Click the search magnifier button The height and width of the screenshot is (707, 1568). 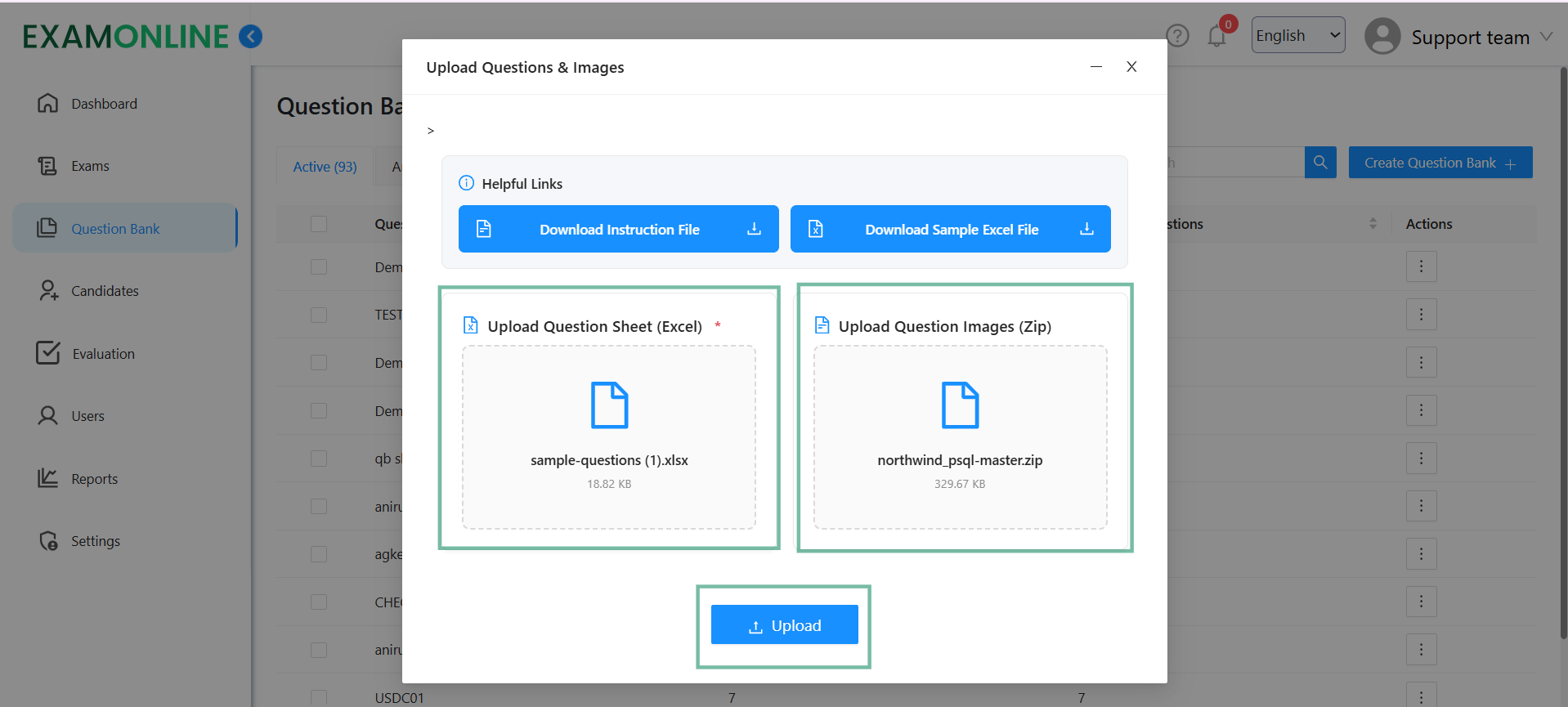point(1320,163)
